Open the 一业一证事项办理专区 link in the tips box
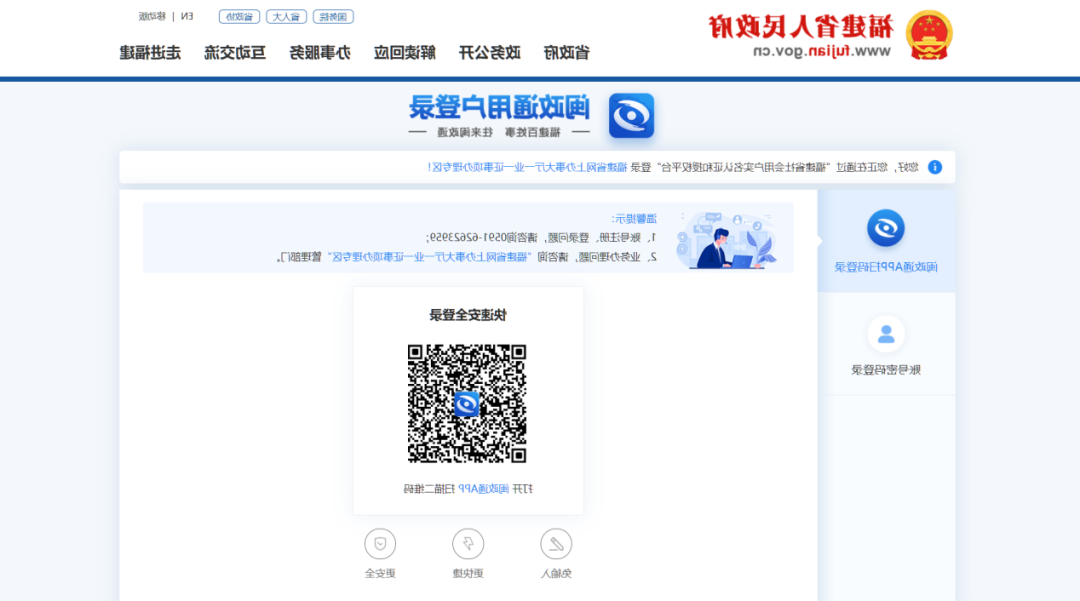1080x601 pixels. tap(429, 257)
